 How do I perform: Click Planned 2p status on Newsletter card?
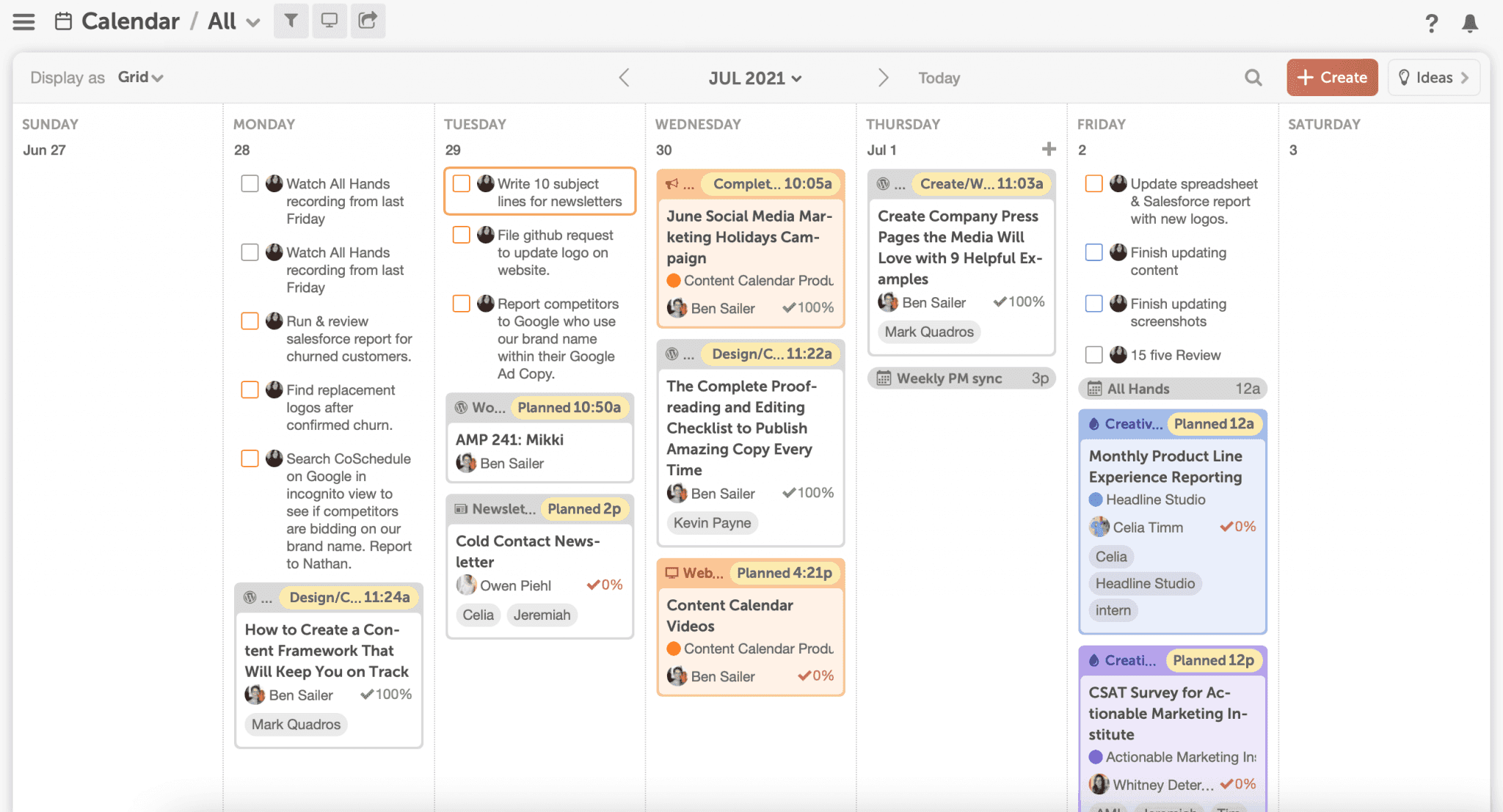[x=584, y=509]
